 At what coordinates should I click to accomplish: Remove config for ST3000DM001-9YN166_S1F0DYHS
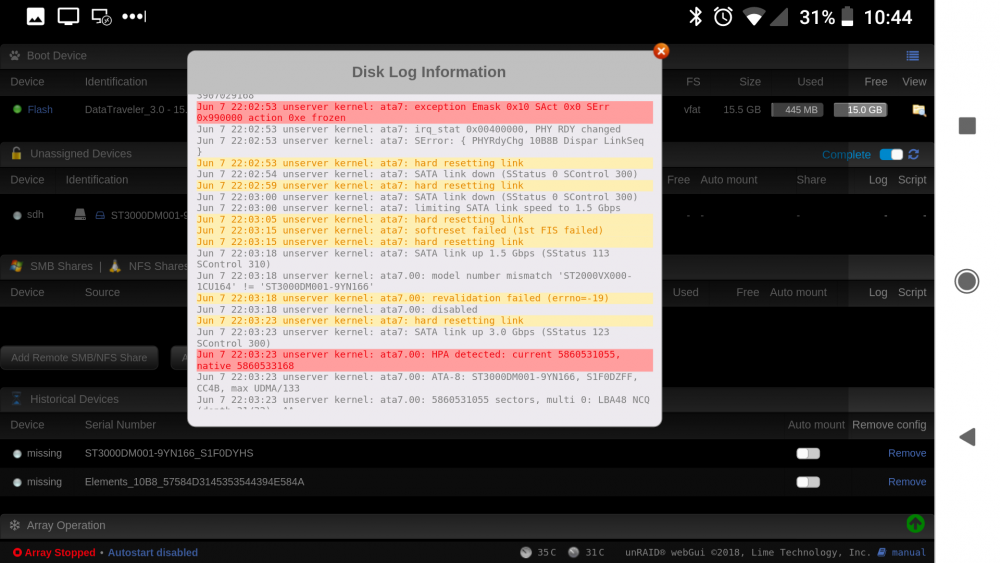(x=907, y=453)
